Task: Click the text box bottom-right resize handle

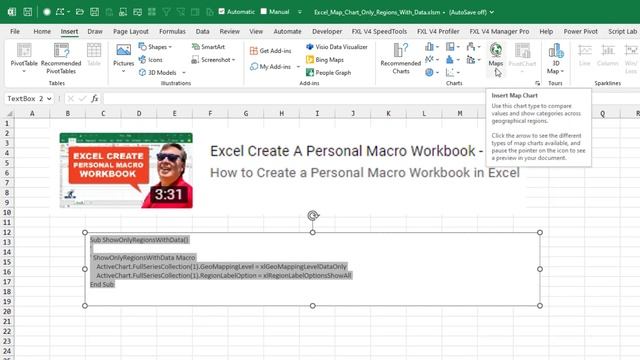Action: pyautogui.click(x=540, y=305)
